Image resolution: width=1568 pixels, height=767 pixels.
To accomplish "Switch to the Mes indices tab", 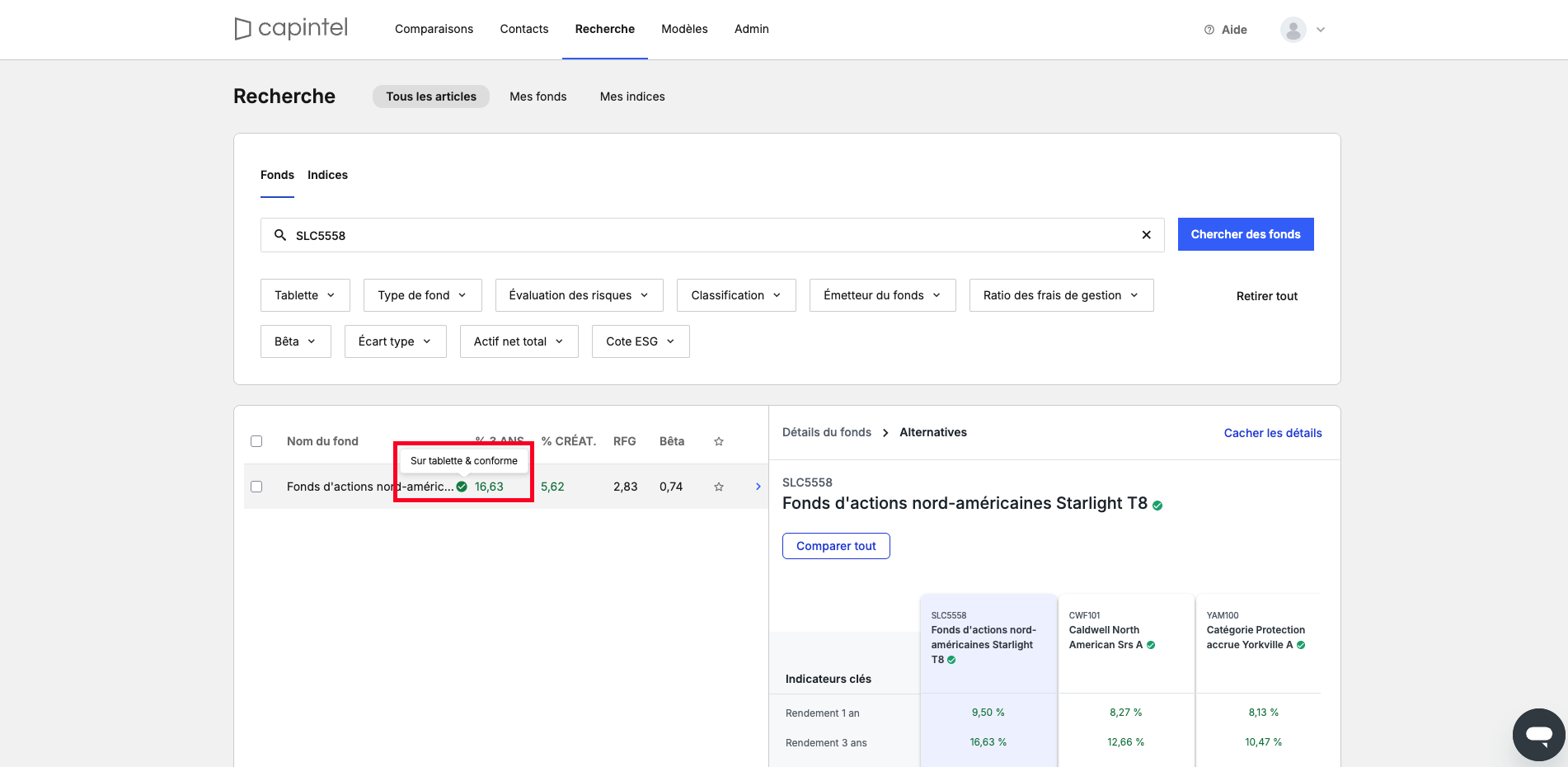I will pos(632,96).
